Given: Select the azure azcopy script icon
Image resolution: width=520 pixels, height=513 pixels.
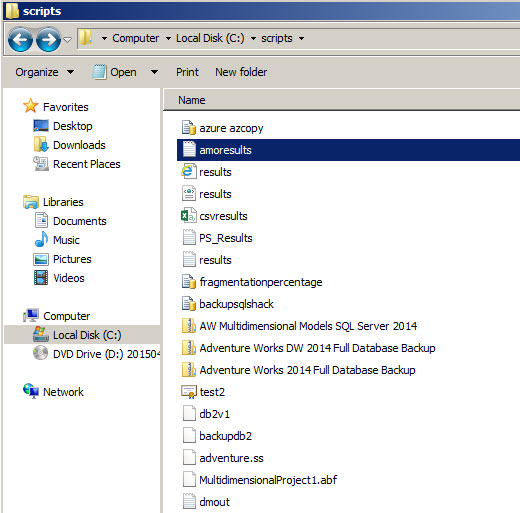Looking at the screenshot, I should point(189,128).
